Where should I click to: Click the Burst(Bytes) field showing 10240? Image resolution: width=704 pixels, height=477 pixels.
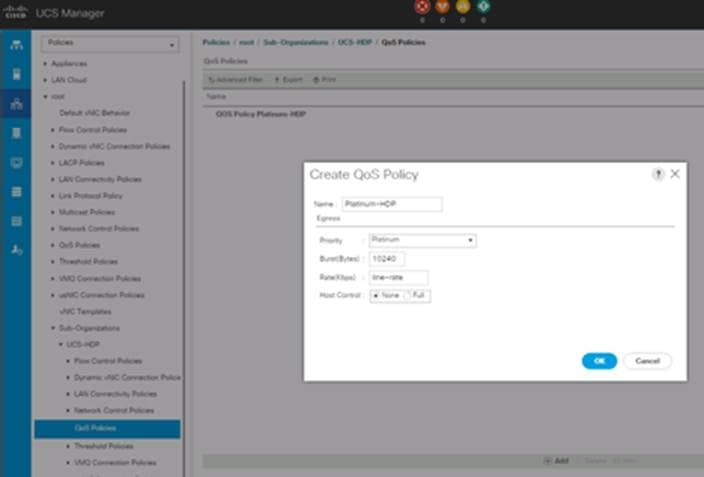387,259
